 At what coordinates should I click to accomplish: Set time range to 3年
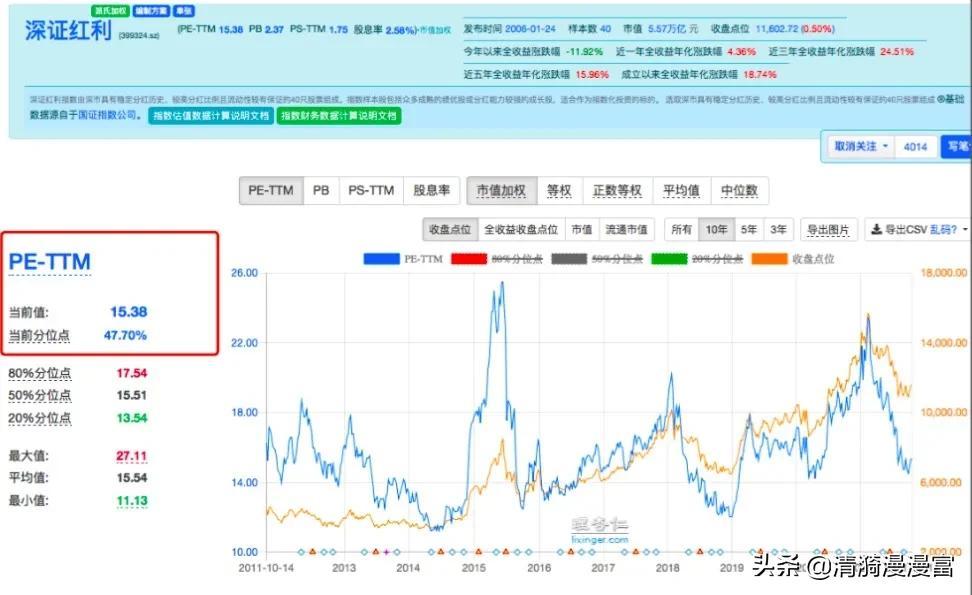tap(778, 229)
